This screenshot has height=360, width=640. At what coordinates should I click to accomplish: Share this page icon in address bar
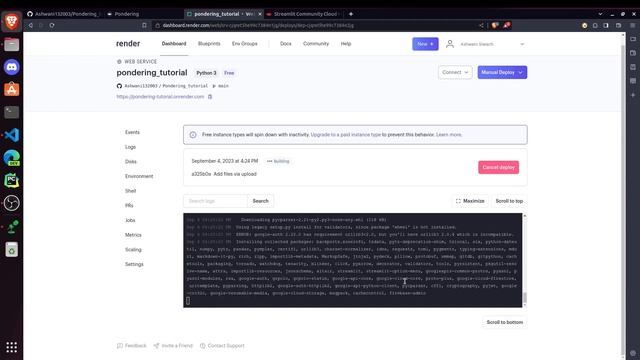tap(482, 25)
